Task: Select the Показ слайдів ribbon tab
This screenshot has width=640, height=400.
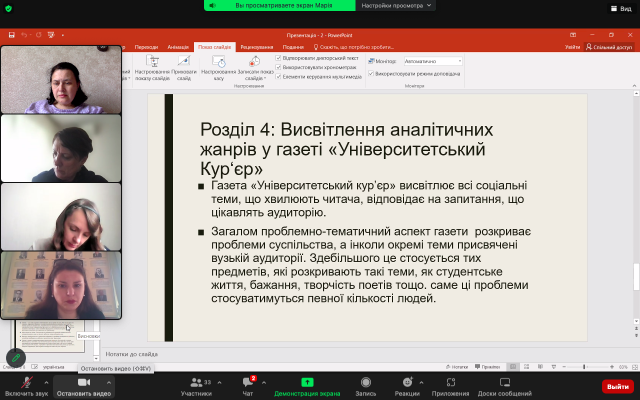Action: pos(215,47)
